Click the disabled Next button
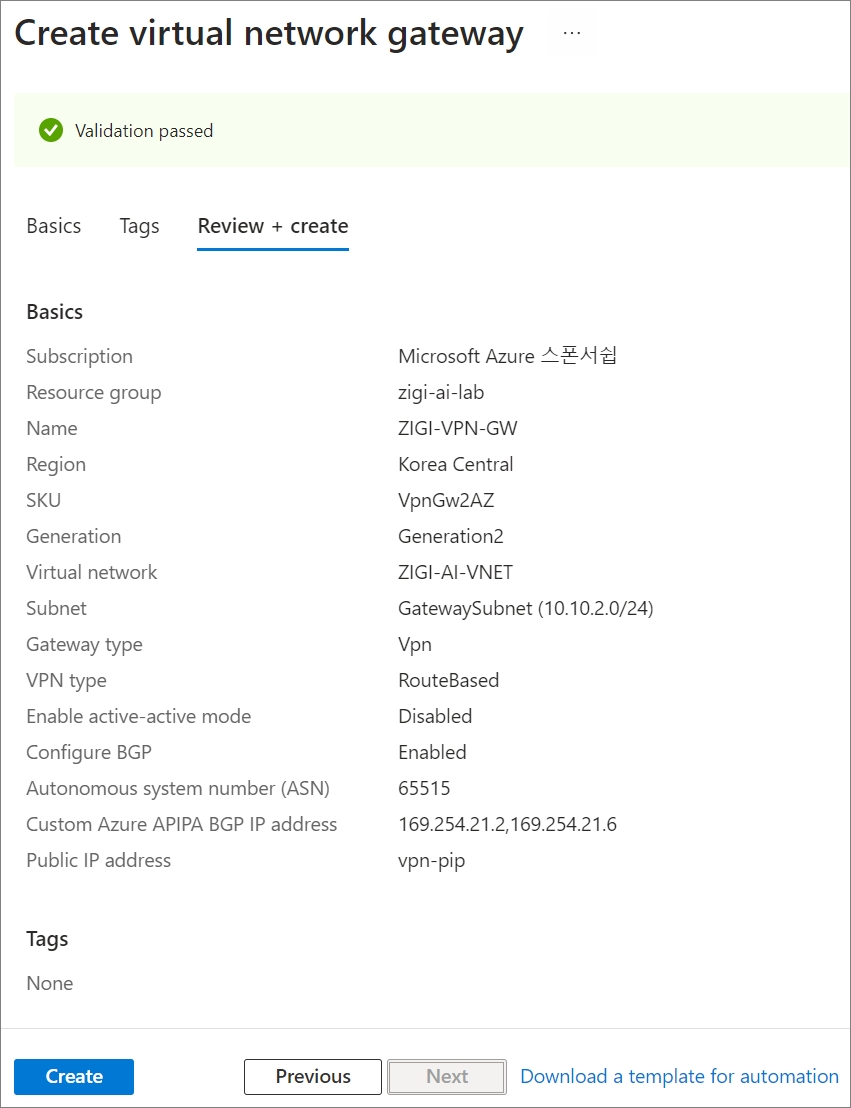Image resolution: width=851 pixels, height=1108 pixels. point(447,1076)
